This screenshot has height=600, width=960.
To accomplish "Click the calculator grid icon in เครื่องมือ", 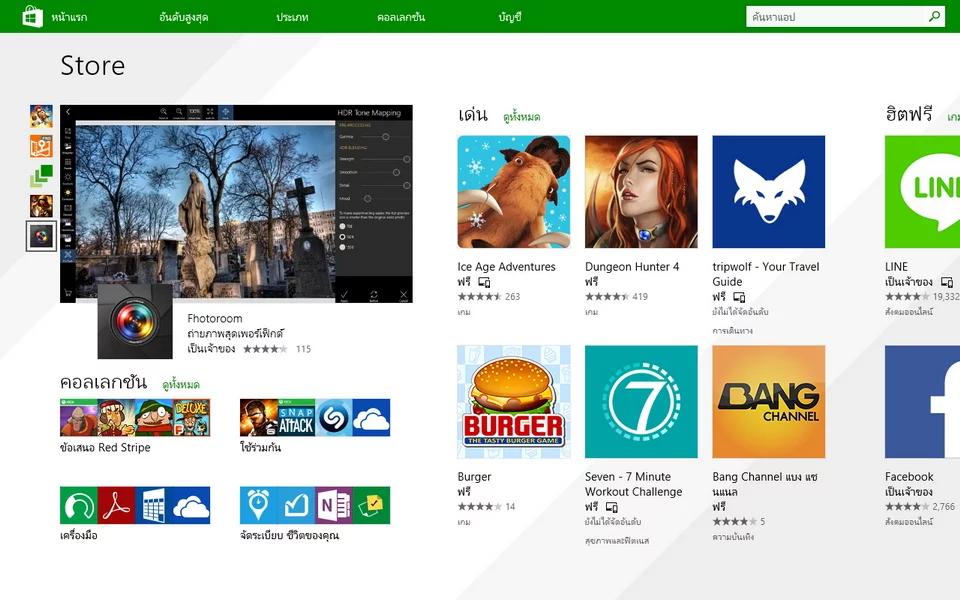I will [x=154, y=506].
